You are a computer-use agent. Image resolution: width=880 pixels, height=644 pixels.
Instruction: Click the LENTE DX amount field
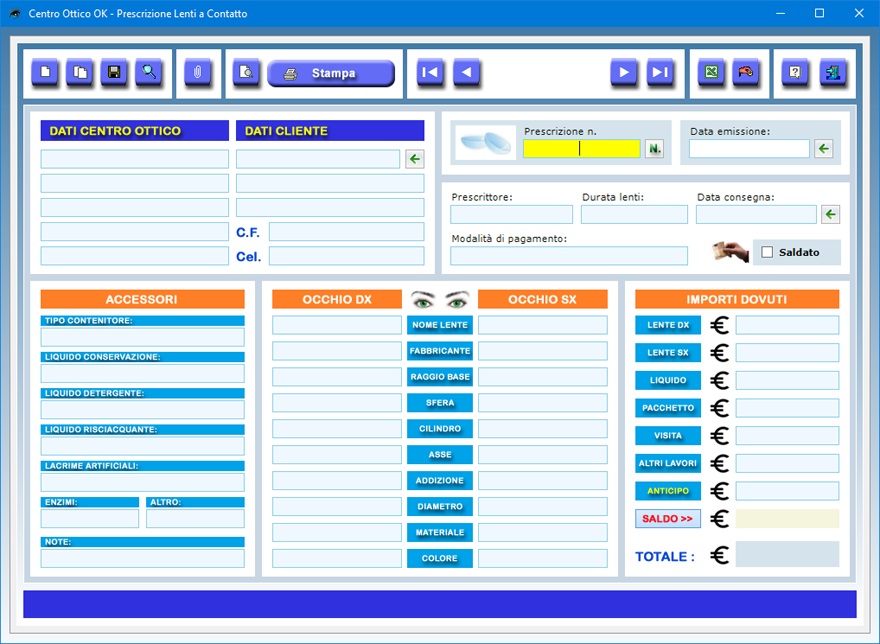pyautogui.click(x=787, y=325)
